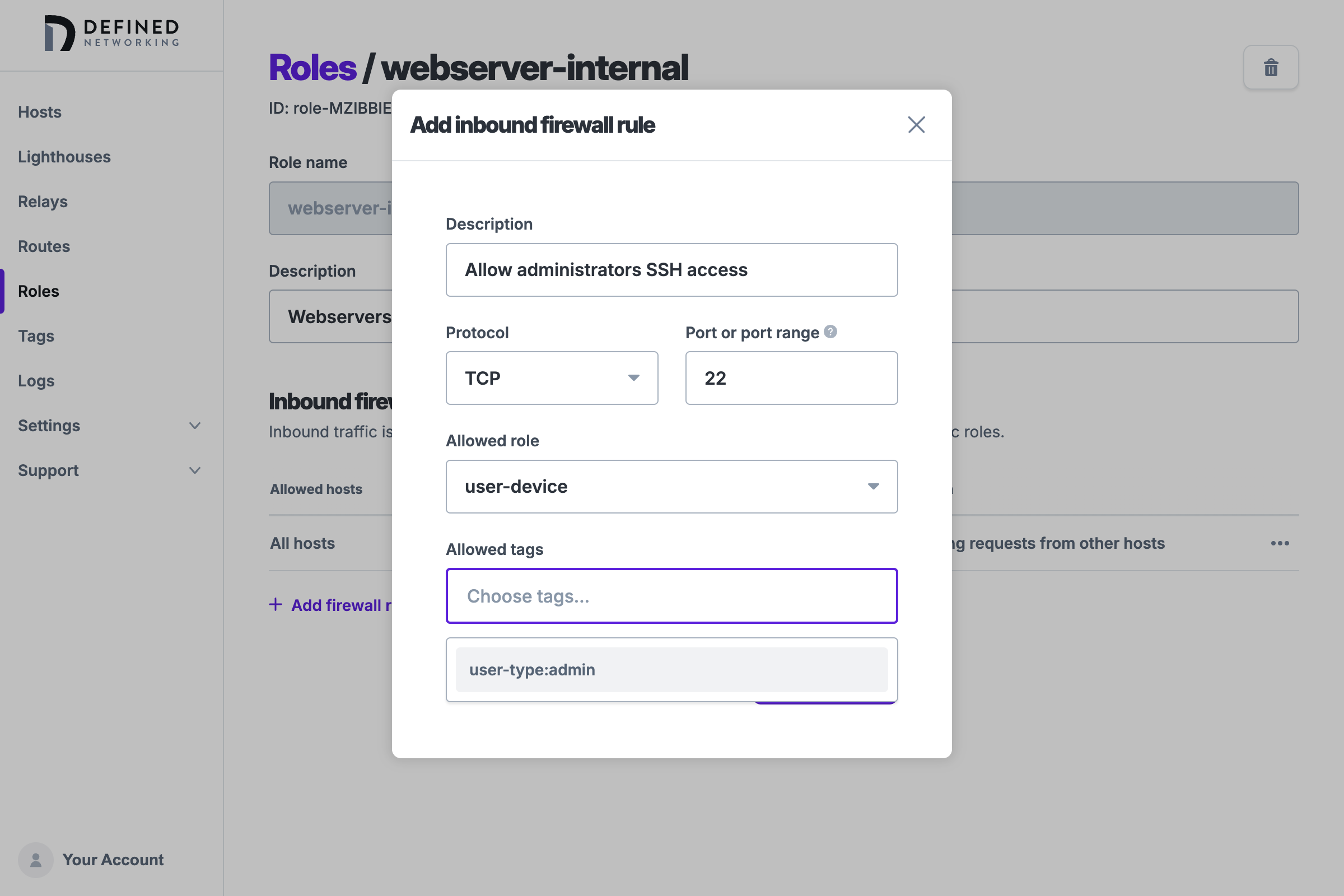The height and width of the screenshot is (896, 1344).
Task: Select Tags in the sidebar
Action: (35, 336)
